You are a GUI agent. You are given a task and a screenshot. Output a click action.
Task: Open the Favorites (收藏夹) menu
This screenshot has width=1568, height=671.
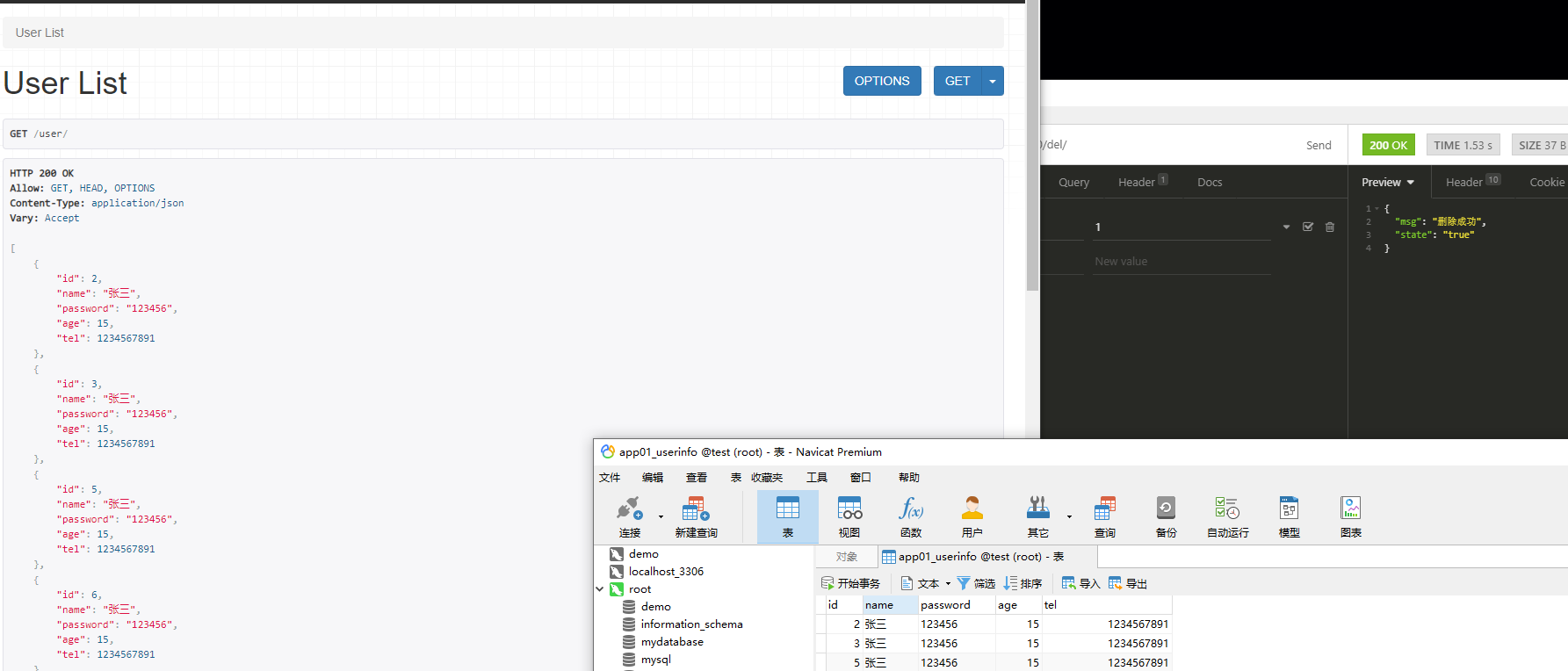(x=767, y=478)
